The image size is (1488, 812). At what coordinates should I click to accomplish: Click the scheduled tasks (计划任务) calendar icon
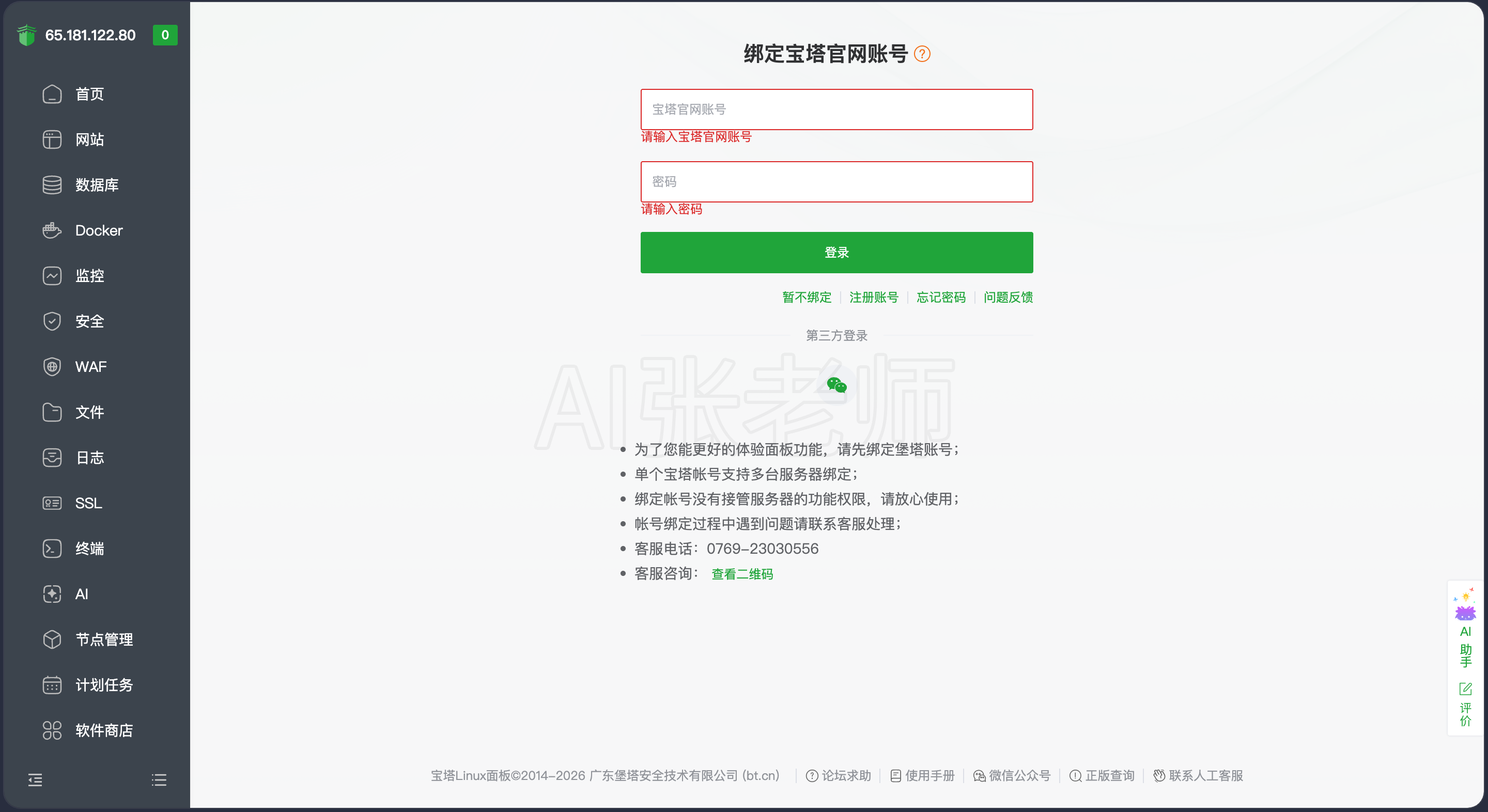pos(52,685)
